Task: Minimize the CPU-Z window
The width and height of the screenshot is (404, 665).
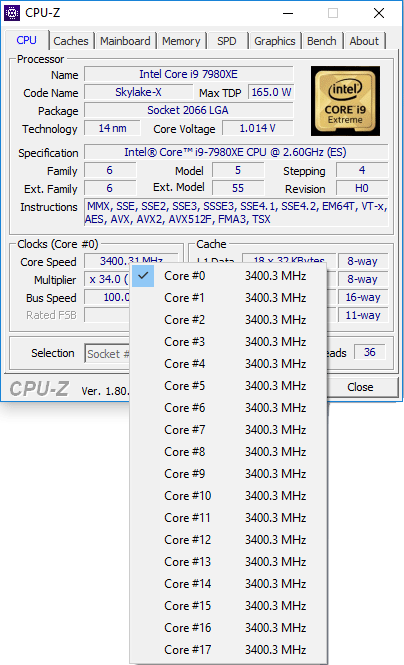Action: pyautogui.click(x=288, y=13)
